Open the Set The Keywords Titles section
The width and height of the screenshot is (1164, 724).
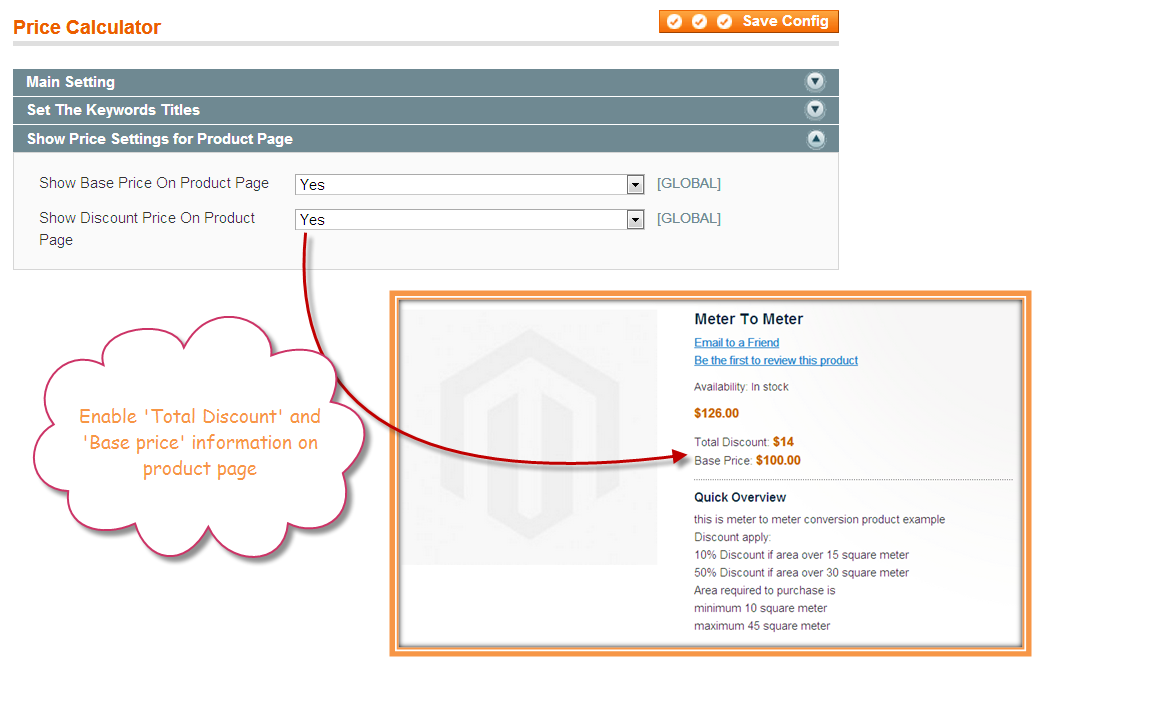tap(113, 110)
